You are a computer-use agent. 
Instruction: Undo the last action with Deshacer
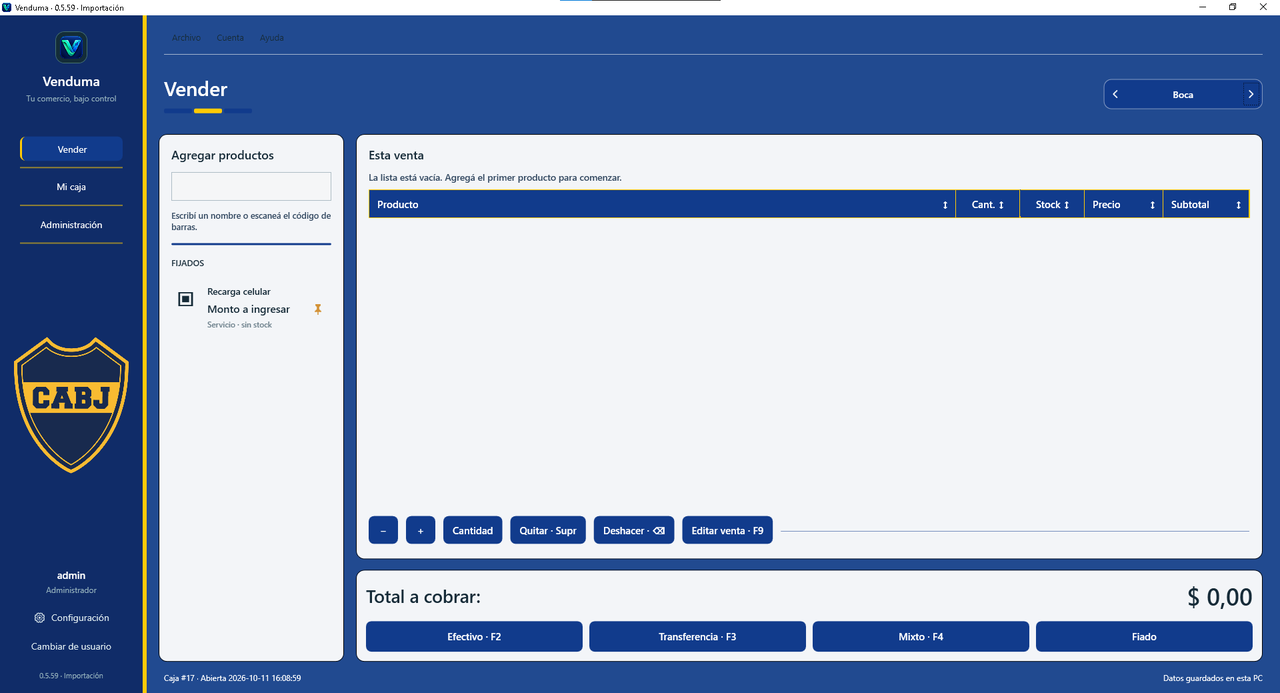point(634,530)
